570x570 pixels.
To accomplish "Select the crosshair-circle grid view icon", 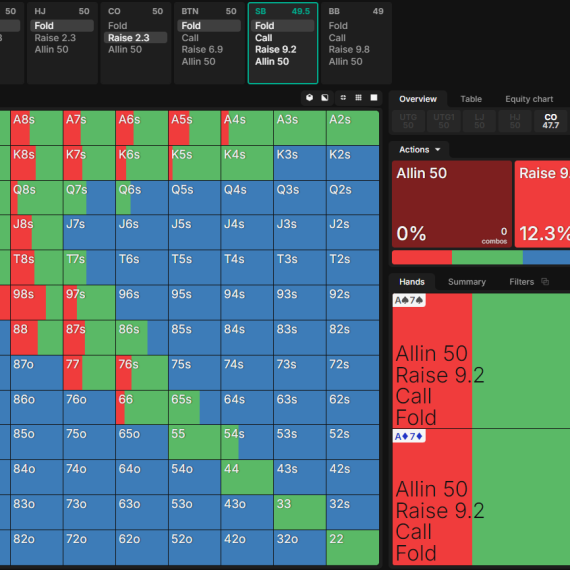I will (x=343, y=97).
